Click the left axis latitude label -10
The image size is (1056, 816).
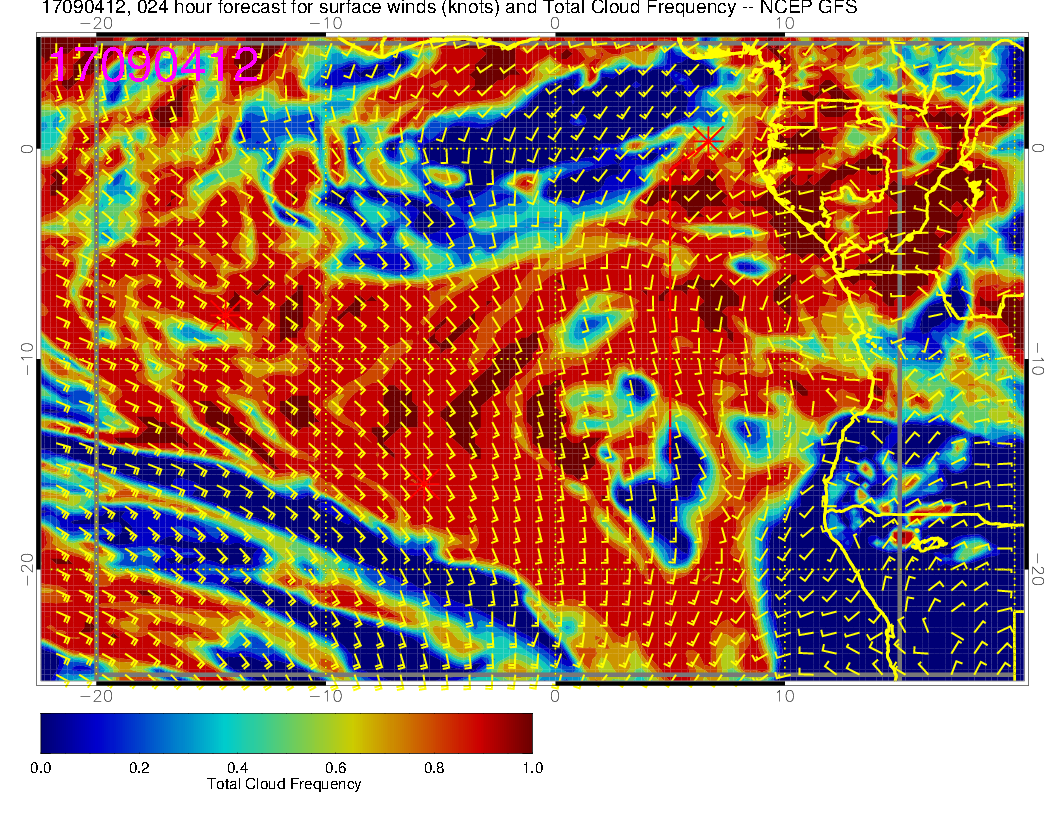tap(27, 359)
